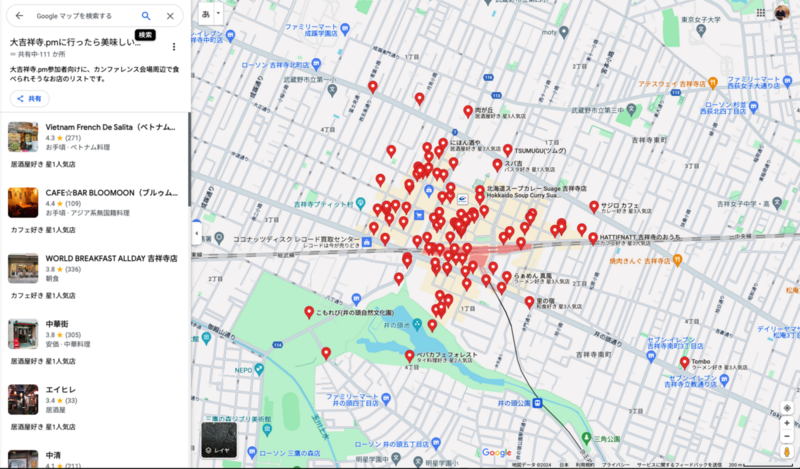
Task: Zoom in the map with plus
Action: coord(787,423)
